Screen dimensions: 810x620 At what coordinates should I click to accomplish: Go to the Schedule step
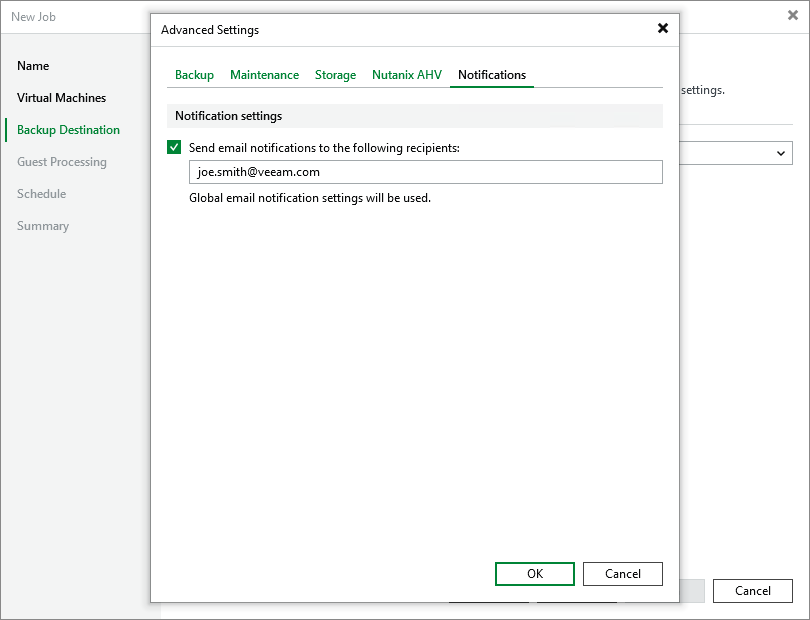pos(41,194)
